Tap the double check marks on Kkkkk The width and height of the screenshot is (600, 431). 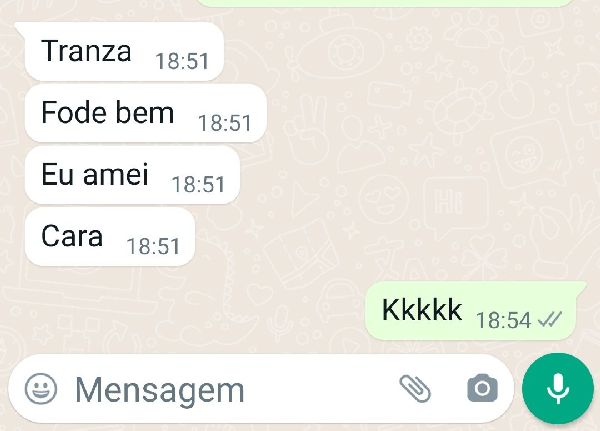point(550,319)
